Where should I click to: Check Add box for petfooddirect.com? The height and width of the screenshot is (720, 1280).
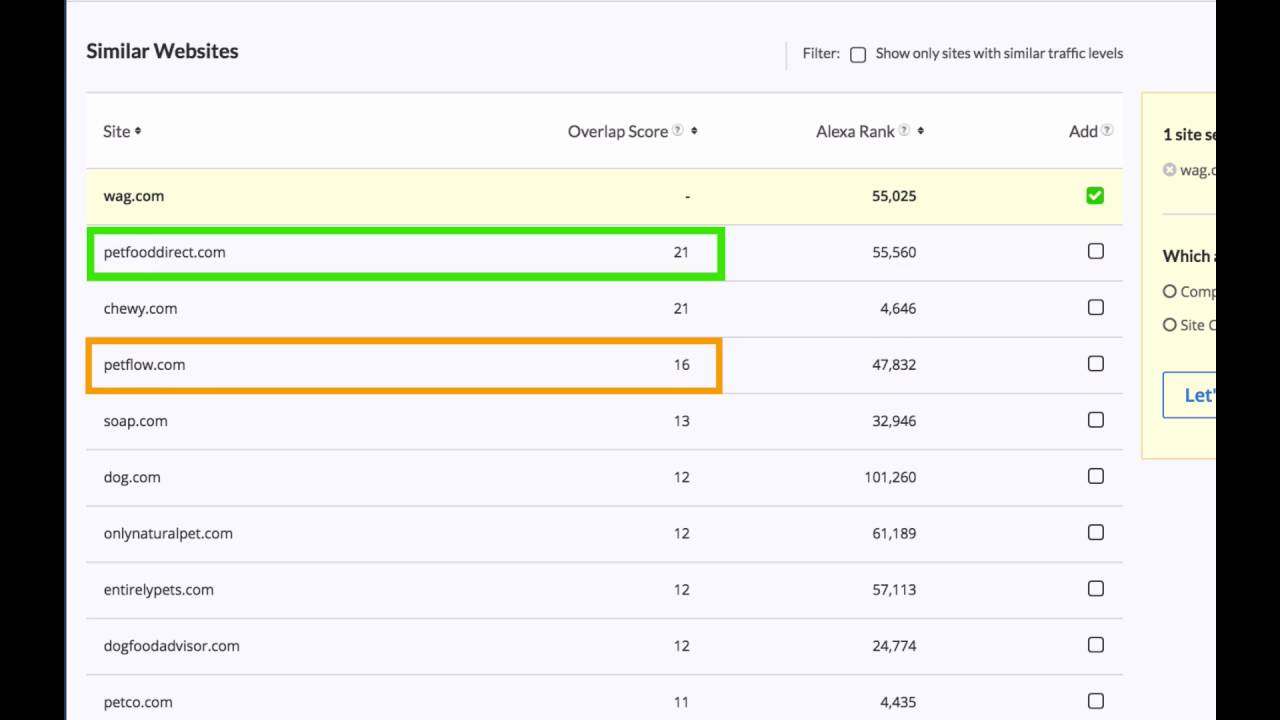[x=1096, y=251]
